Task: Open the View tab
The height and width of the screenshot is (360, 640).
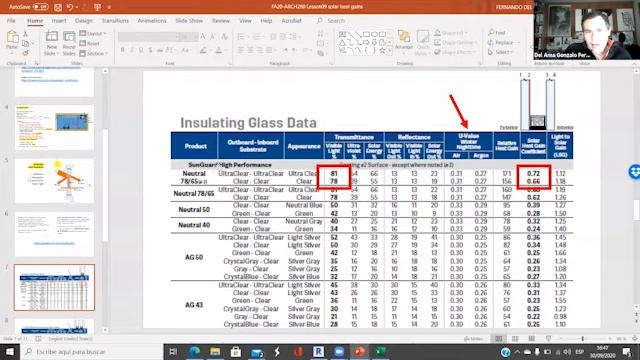Action: (245, 20)
